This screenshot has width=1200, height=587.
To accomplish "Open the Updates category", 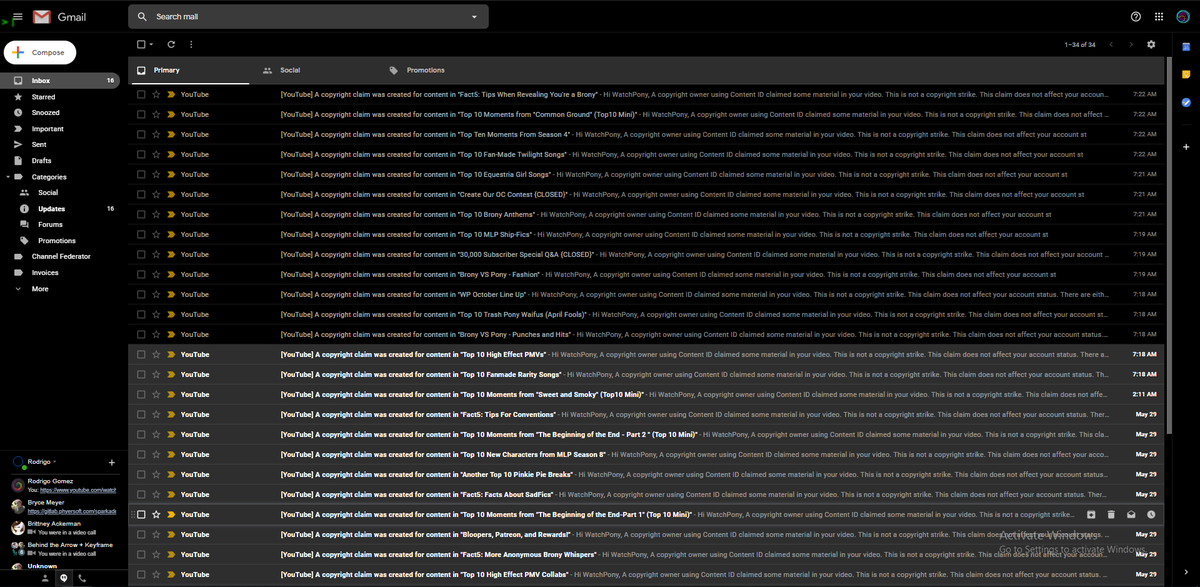I will click(60, 209).
